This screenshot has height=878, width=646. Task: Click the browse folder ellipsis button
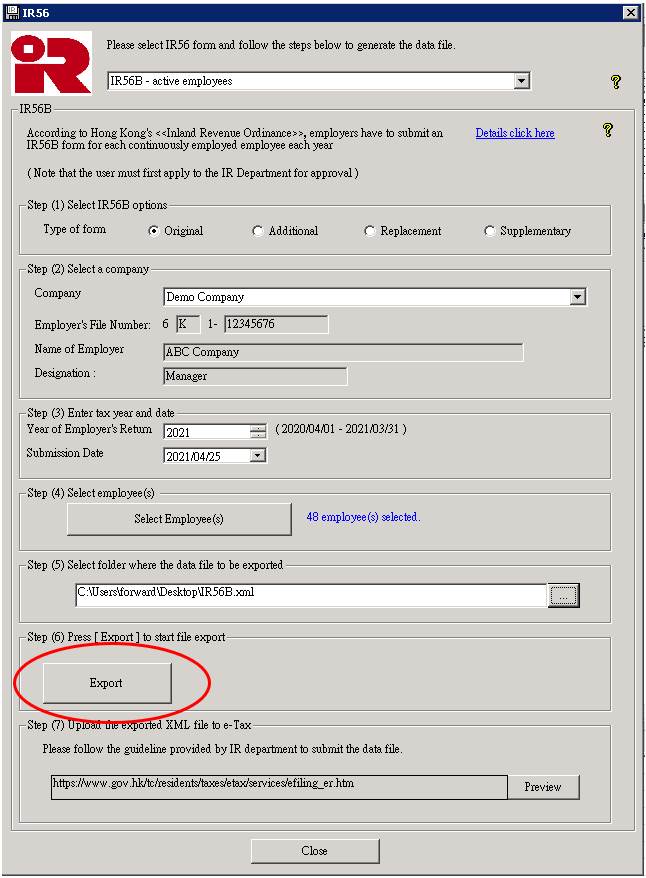[x=563, y=596]
